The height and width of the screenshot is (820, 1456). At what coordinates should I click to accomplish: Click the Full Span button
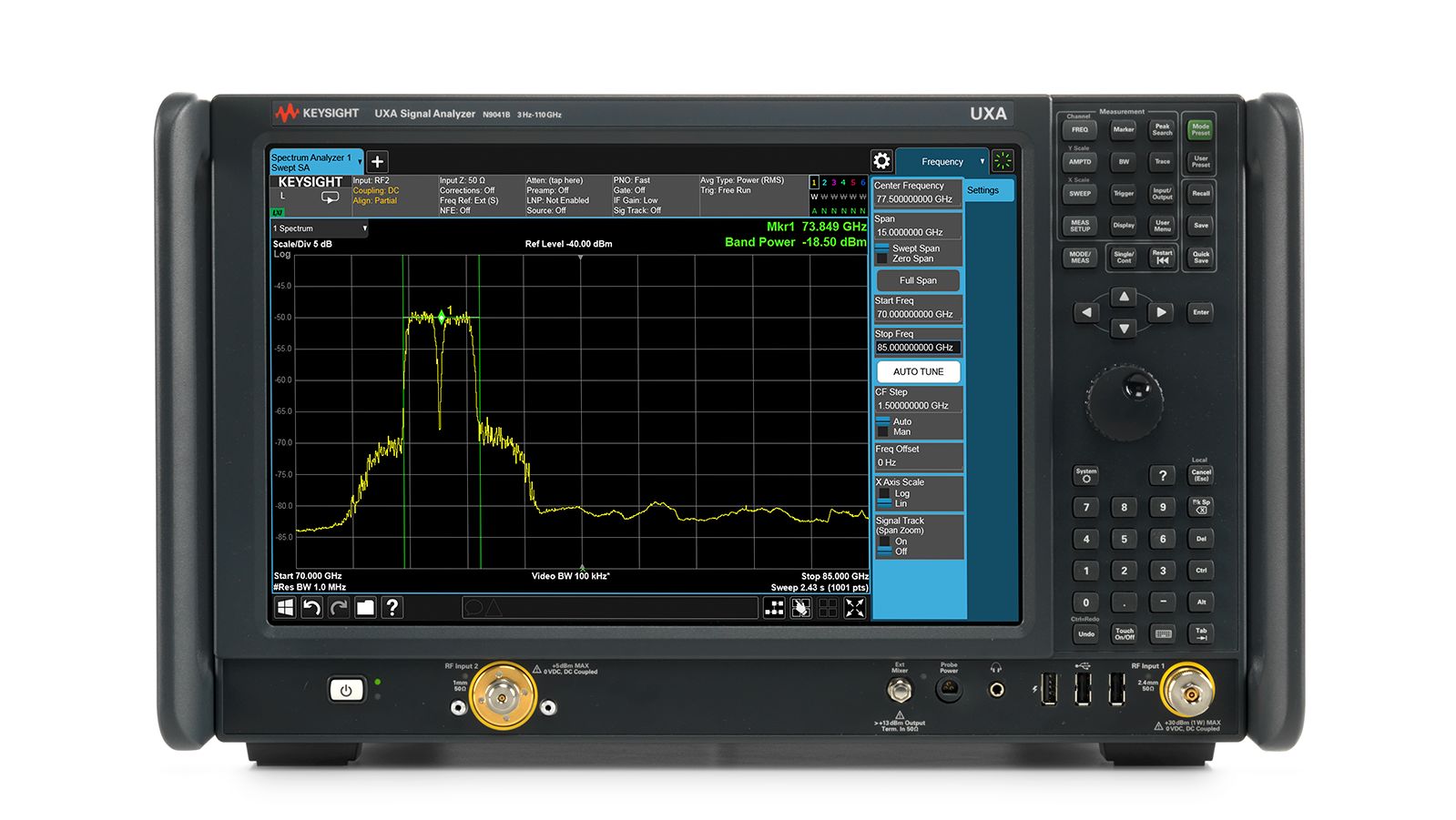pos(918,280)
